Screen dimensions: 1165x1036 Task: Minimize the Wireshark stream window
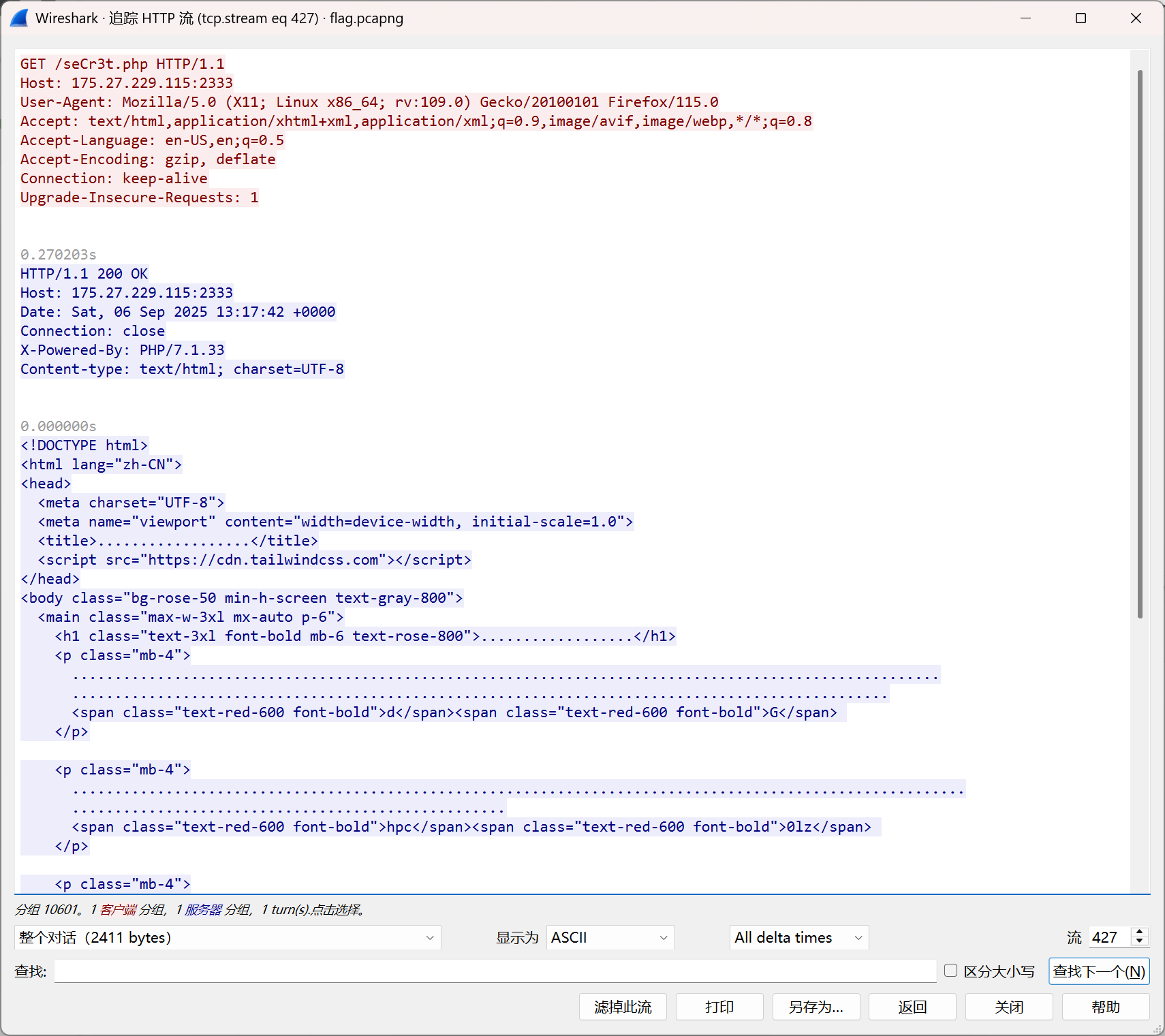click(1025, 18)
